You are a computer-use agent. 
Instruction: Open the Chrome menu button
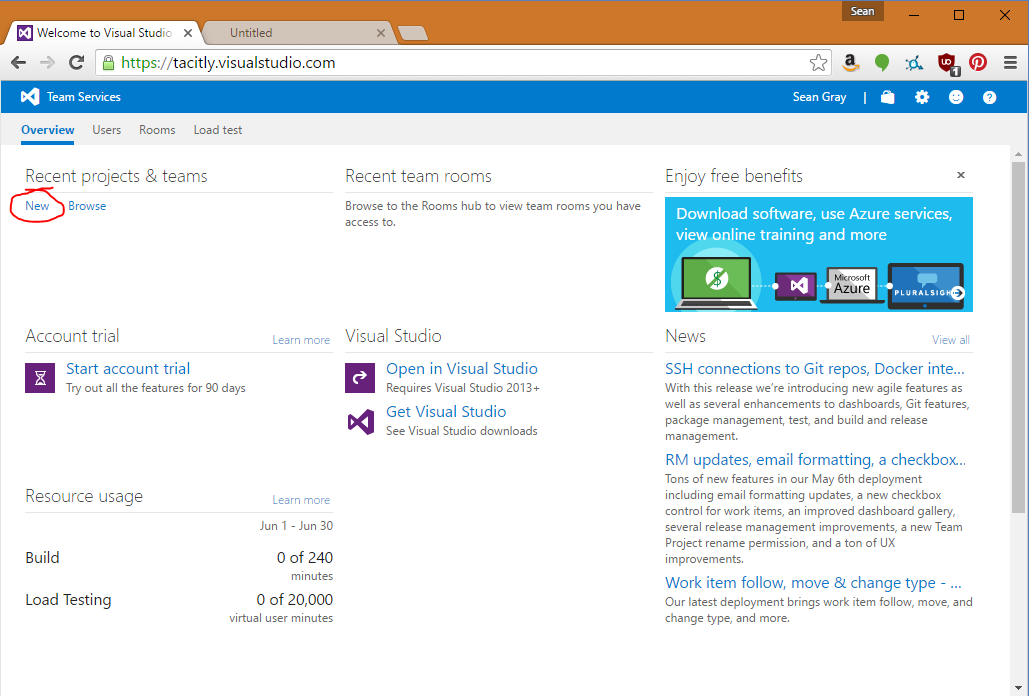tap(1010, 63)
